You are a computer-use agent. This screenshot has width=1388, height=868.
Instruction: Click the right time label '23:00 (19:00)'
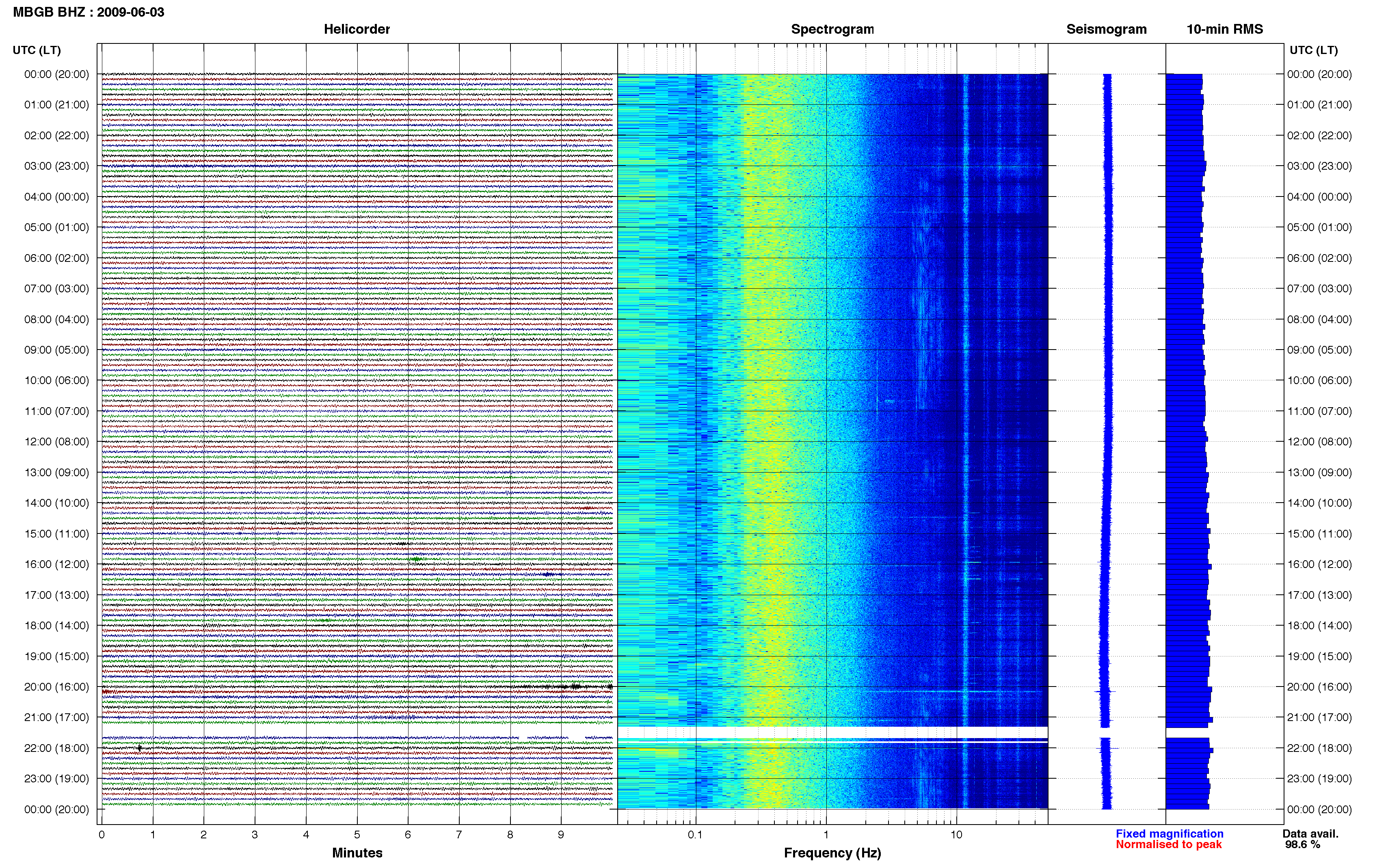point(1319,778)
